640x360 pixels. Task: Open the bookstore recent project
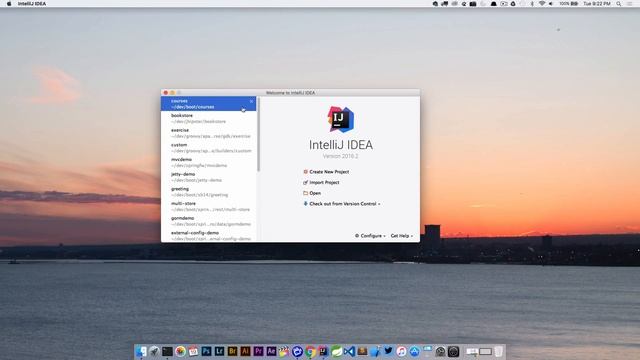point(208,118)
